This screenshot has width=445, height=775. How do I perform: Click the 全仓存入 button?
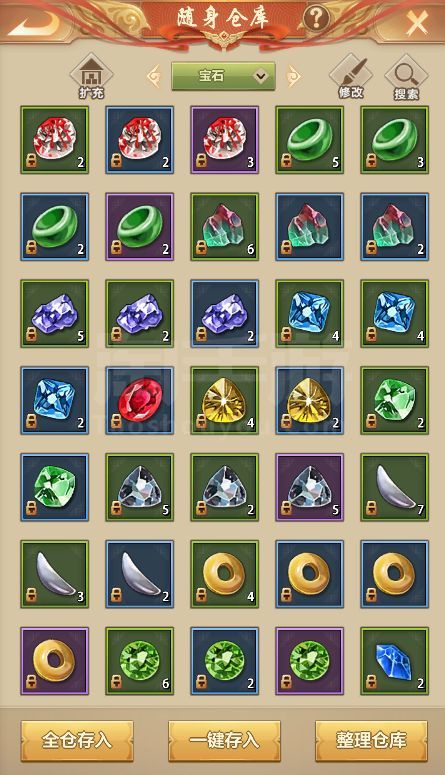(x=77, y=740)
